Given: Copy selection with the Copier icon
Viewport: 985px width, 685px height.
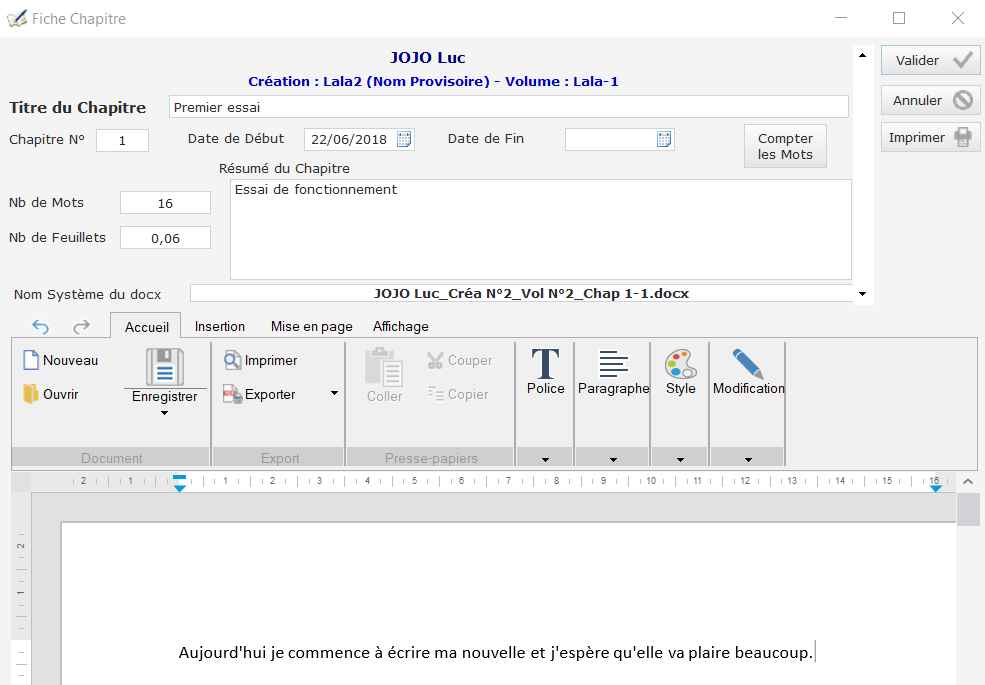Looking at the screenshot, I should pos(435,394).
